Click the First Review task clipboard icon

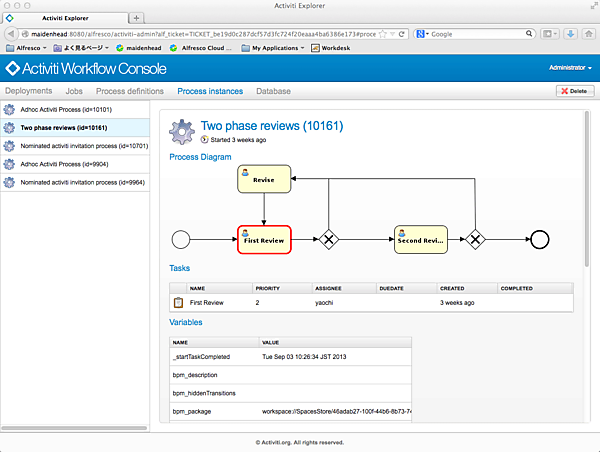(x=179, y=301)
